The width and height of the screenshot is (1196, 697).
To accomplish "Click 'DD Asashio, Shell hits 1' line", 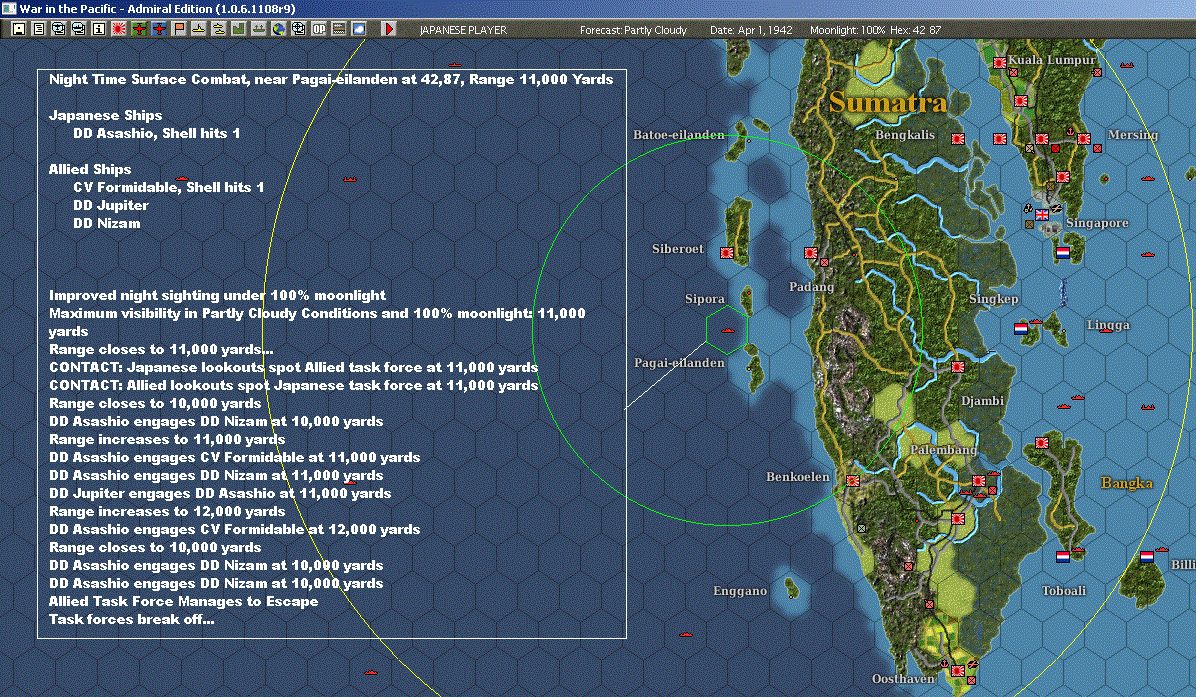I will [156, 133].
